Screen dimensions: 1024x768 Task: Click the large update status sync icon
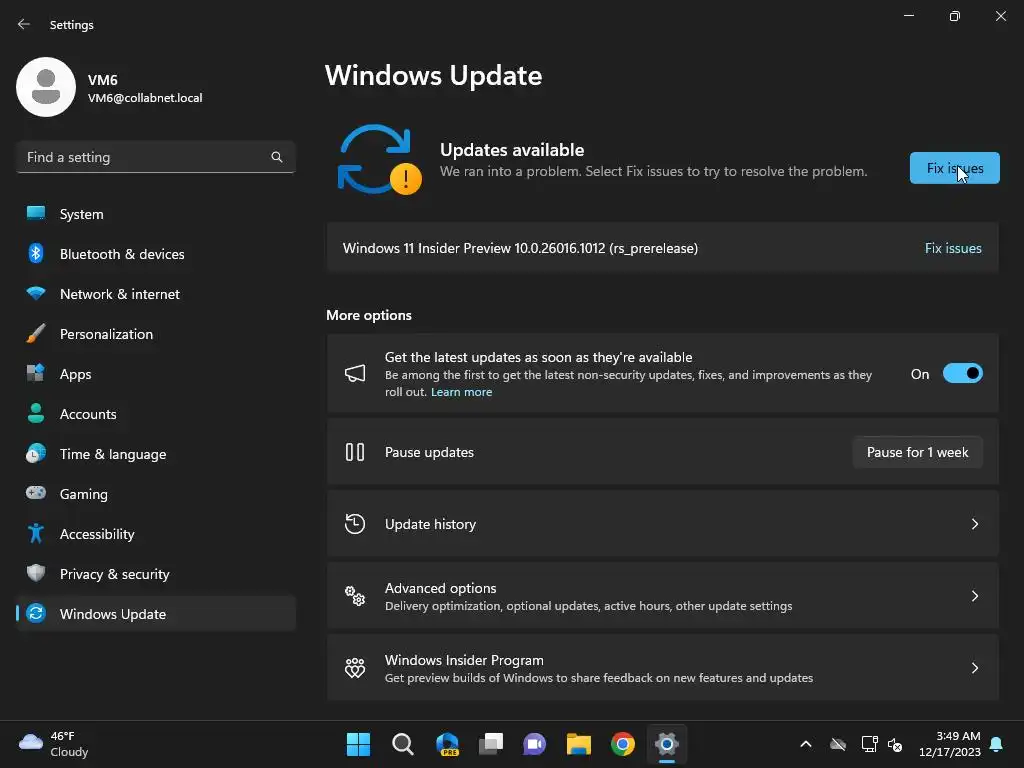tap(378, 159)
